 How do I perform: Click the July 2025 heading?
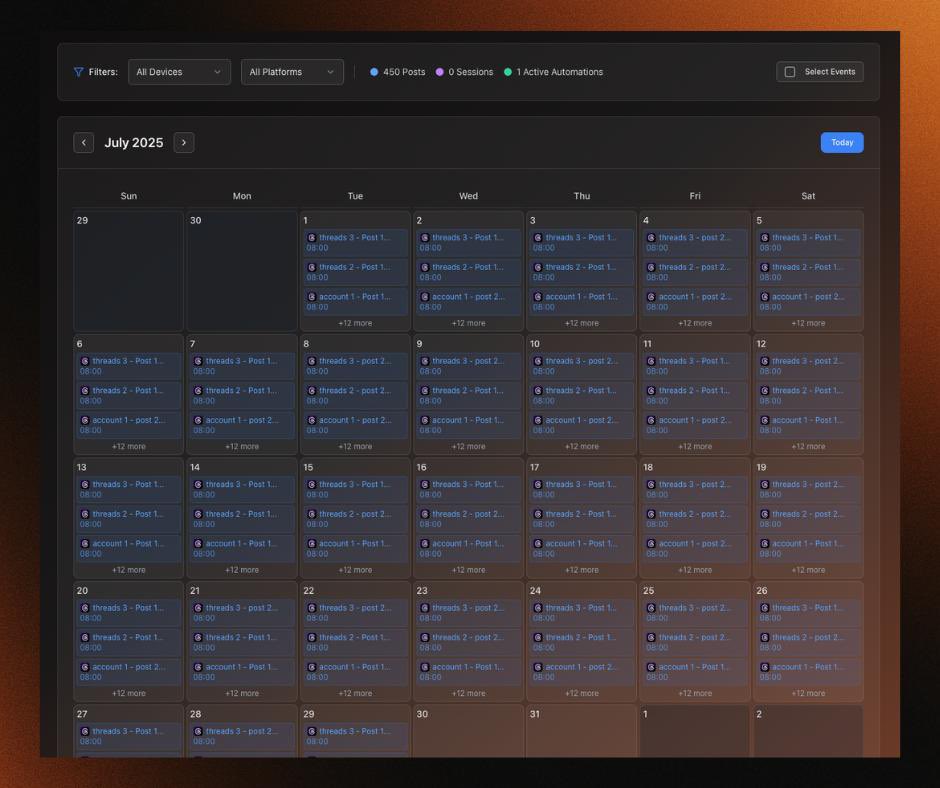coord(134,143)
